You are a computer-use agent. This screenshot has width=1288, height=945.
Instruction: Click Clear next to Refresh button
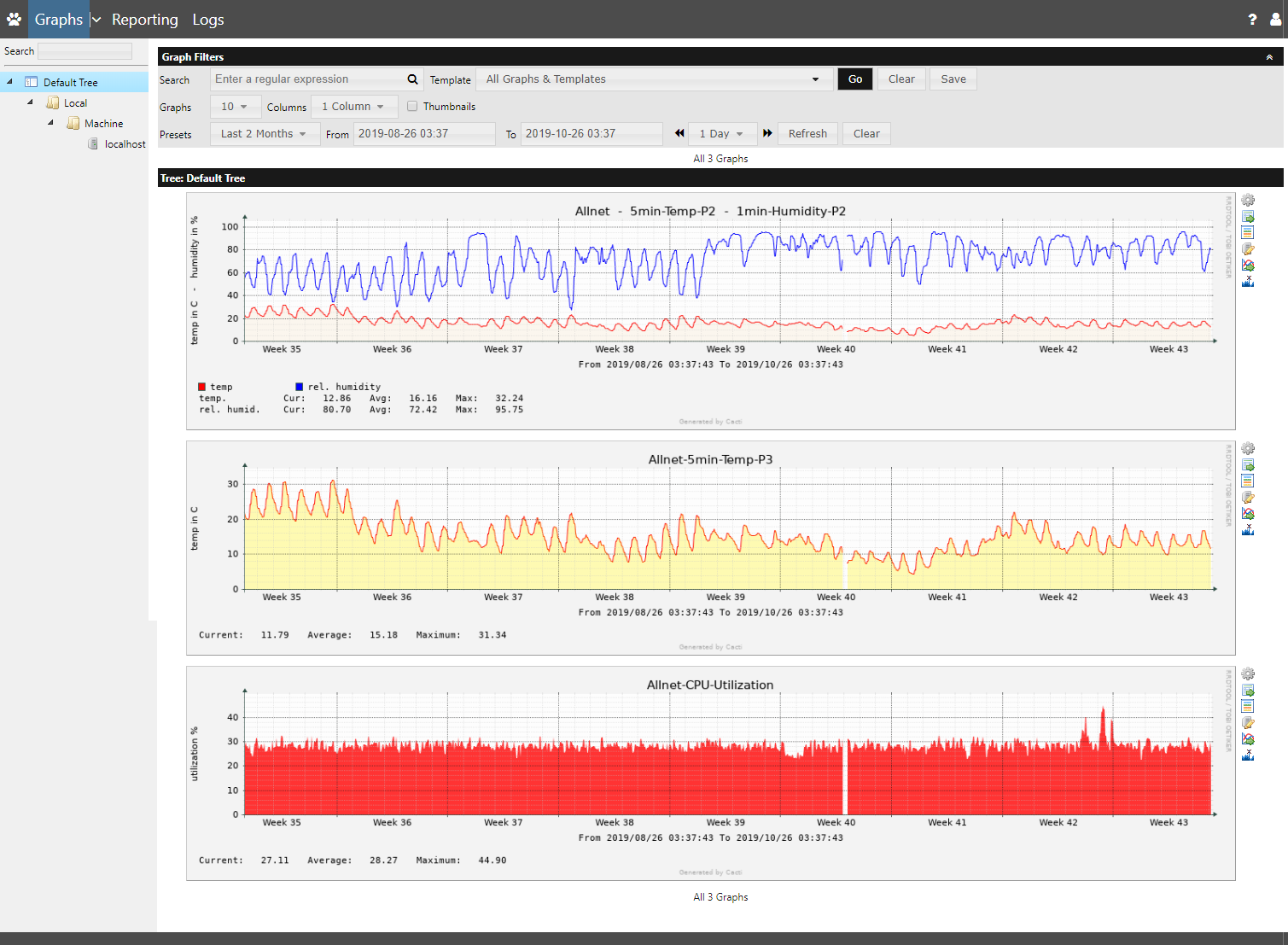coord(866,134)
